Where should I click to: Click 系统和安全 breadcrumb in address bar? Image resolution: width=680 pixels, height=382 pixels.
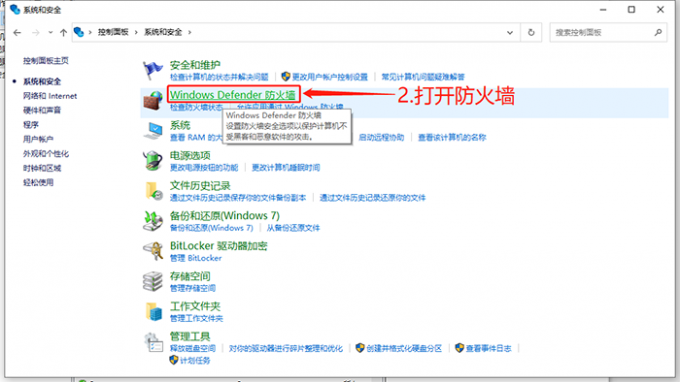point(163,32)
